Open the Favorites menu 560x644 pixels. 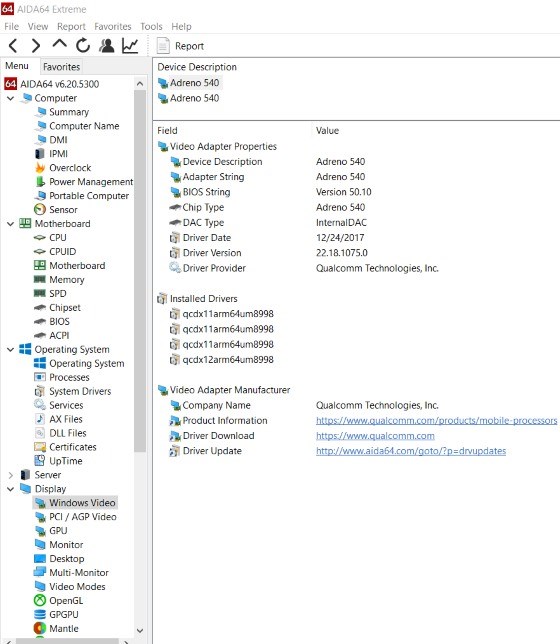(x=113, y=27)
